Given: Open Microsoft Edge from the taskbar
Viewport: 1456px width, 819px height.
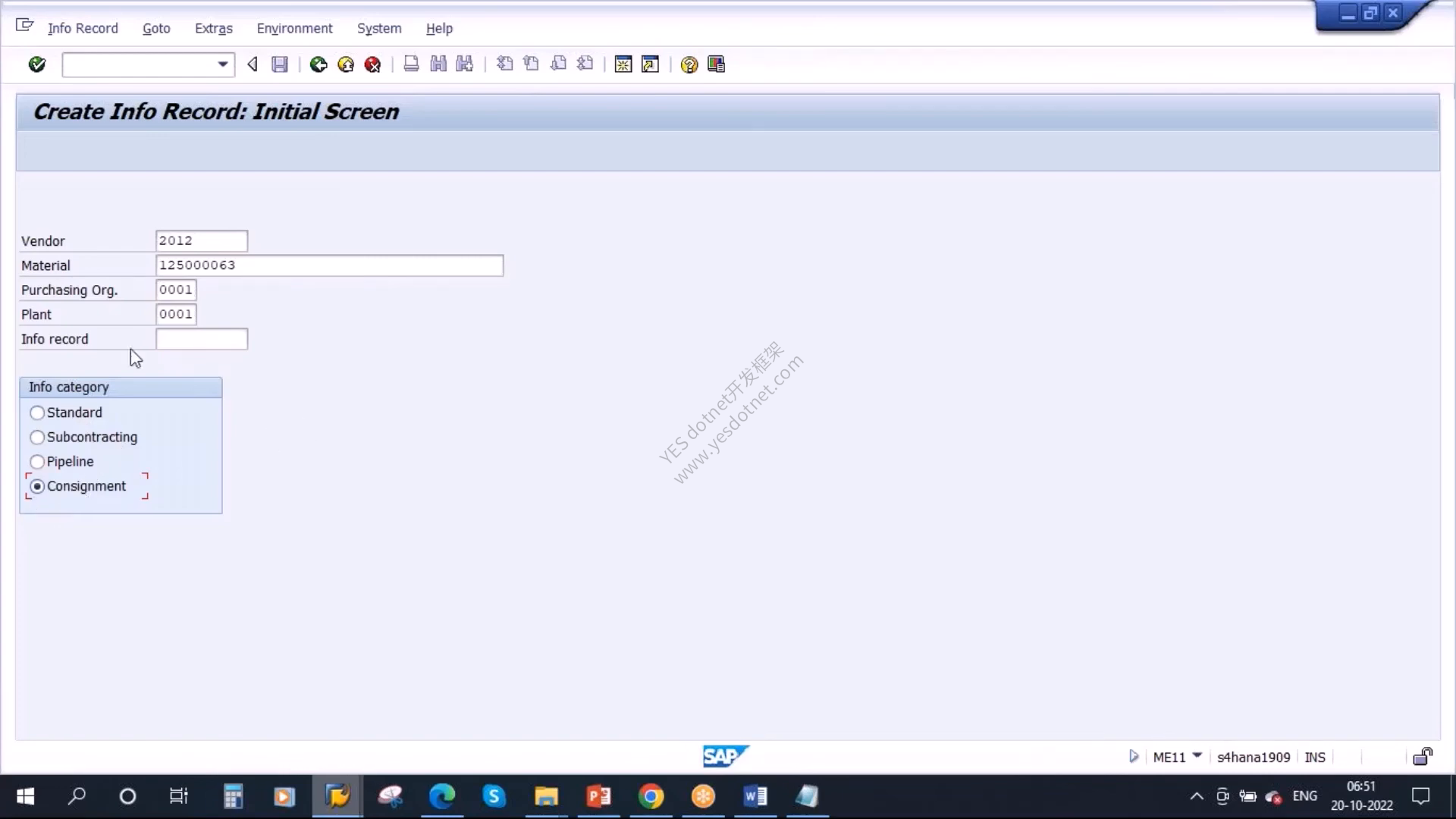Looking at the screenshot, I should [x=442, y=796].
